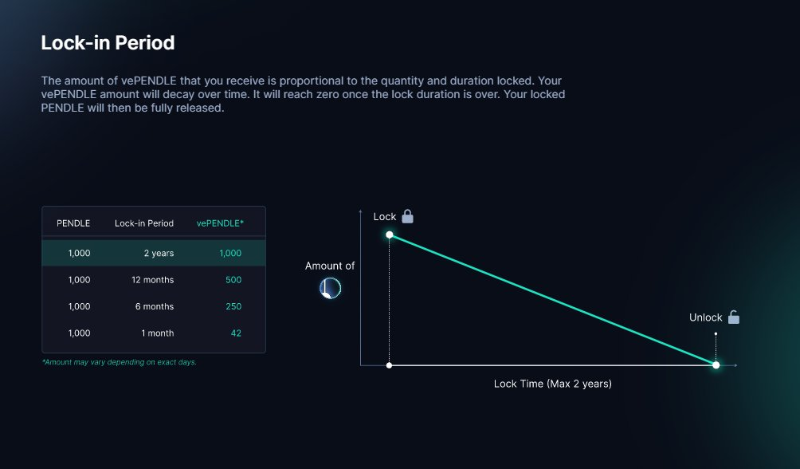Click the closed lock icon beside Lock
Viewport: 800px width, 469px height.
[407, 216]
